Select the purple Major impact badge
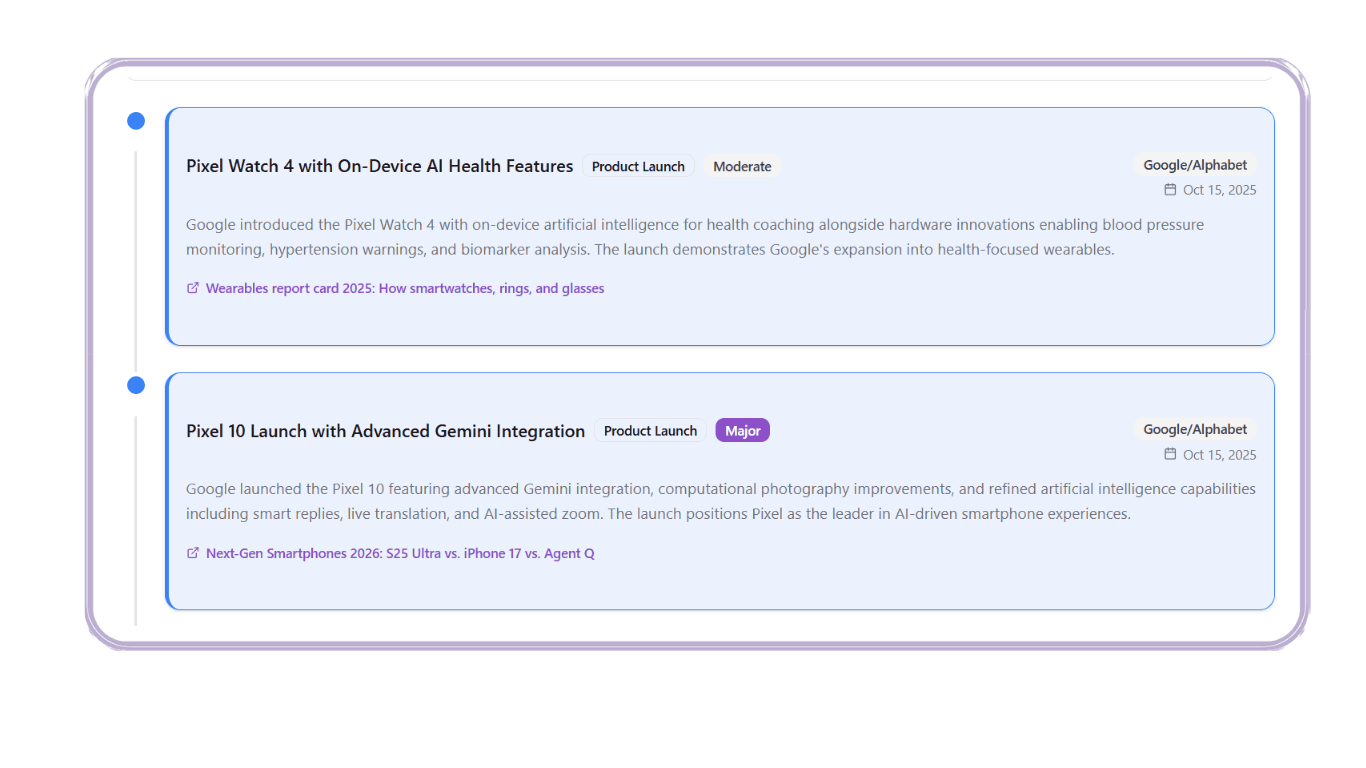 click(742, 431)
